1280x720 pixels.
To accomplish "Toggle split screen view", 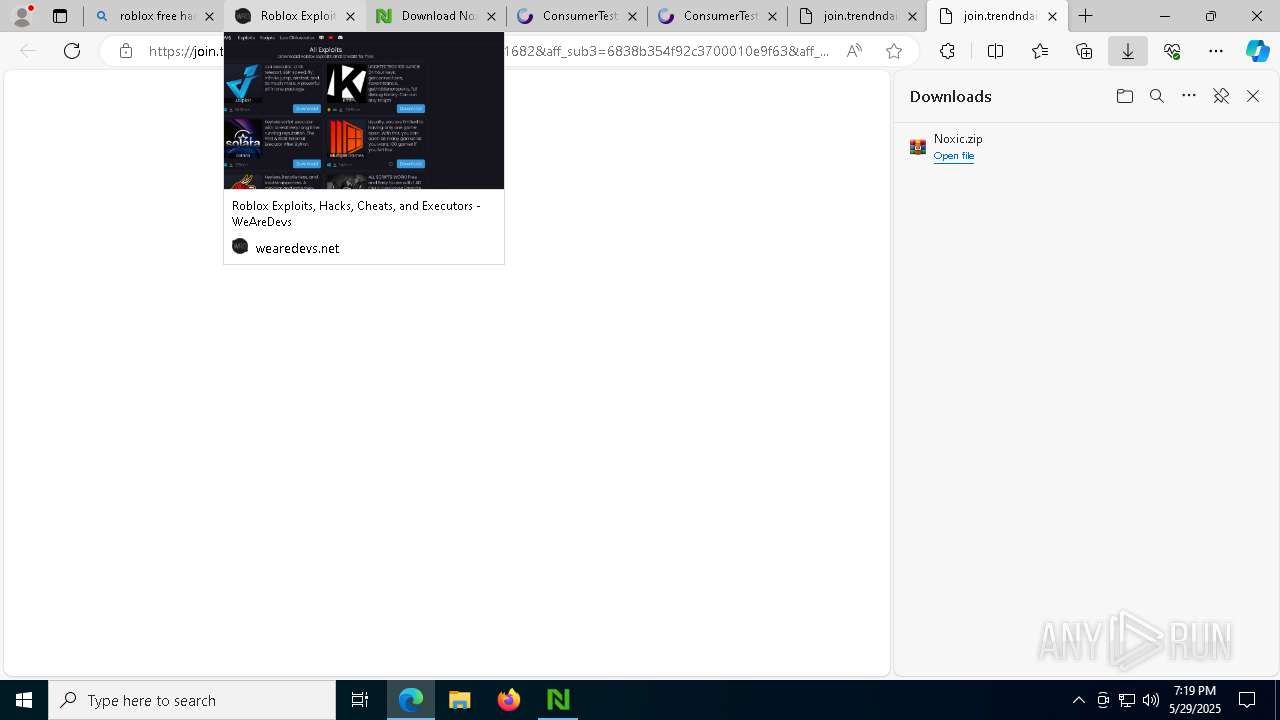I will point(995,51).
